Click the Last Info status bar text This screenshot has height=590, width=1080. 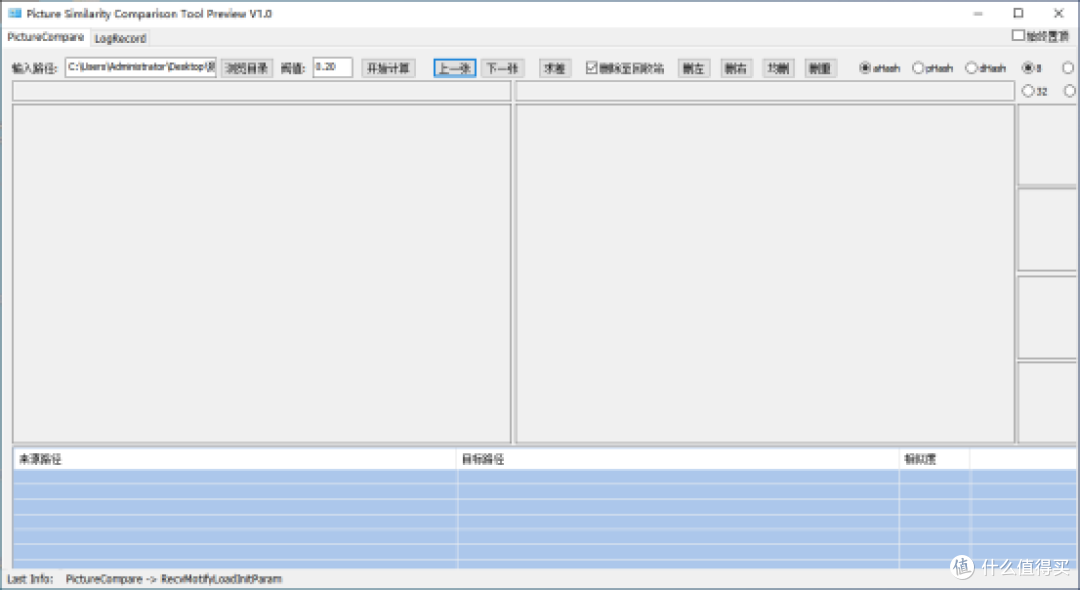(x=145, y=579)
